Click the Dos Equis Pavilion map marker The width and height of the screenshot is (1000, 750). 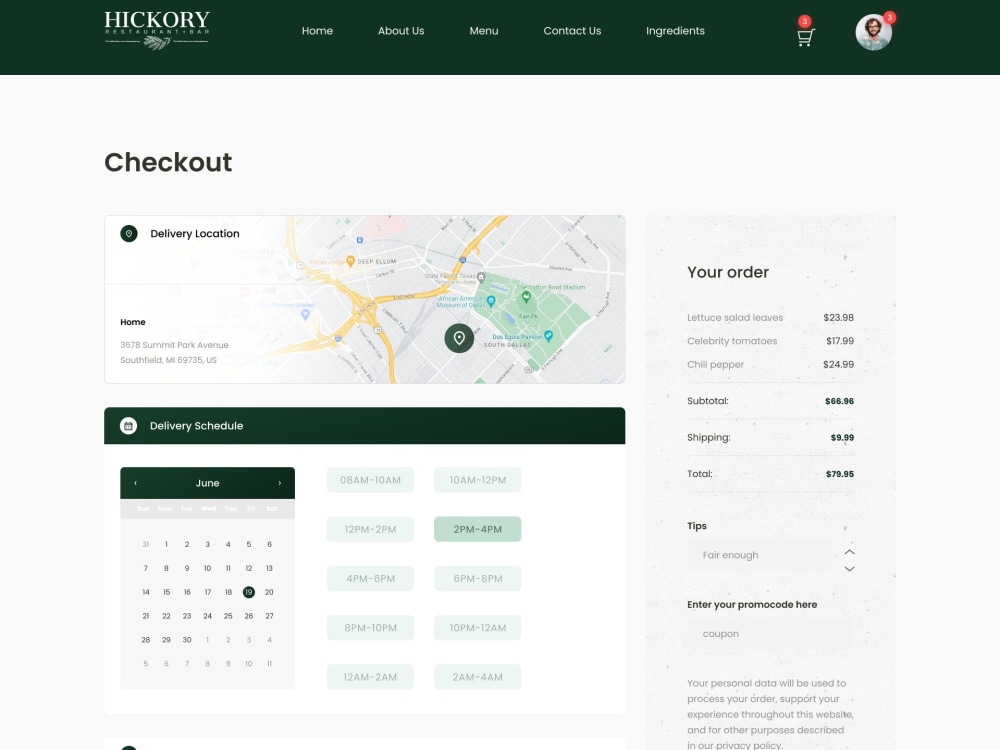pos(548,335)
